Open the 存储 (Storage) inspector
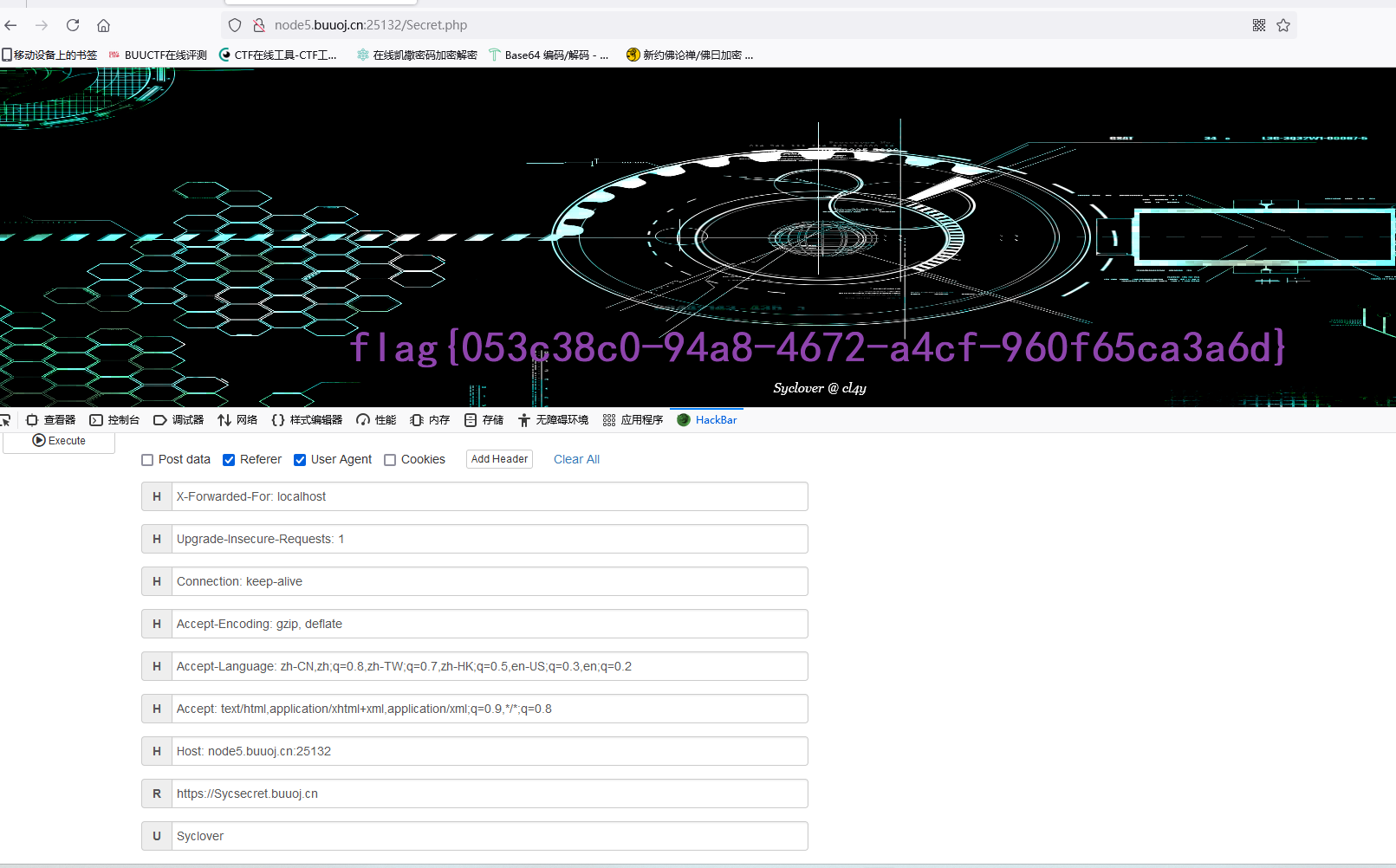 [484, 419]
